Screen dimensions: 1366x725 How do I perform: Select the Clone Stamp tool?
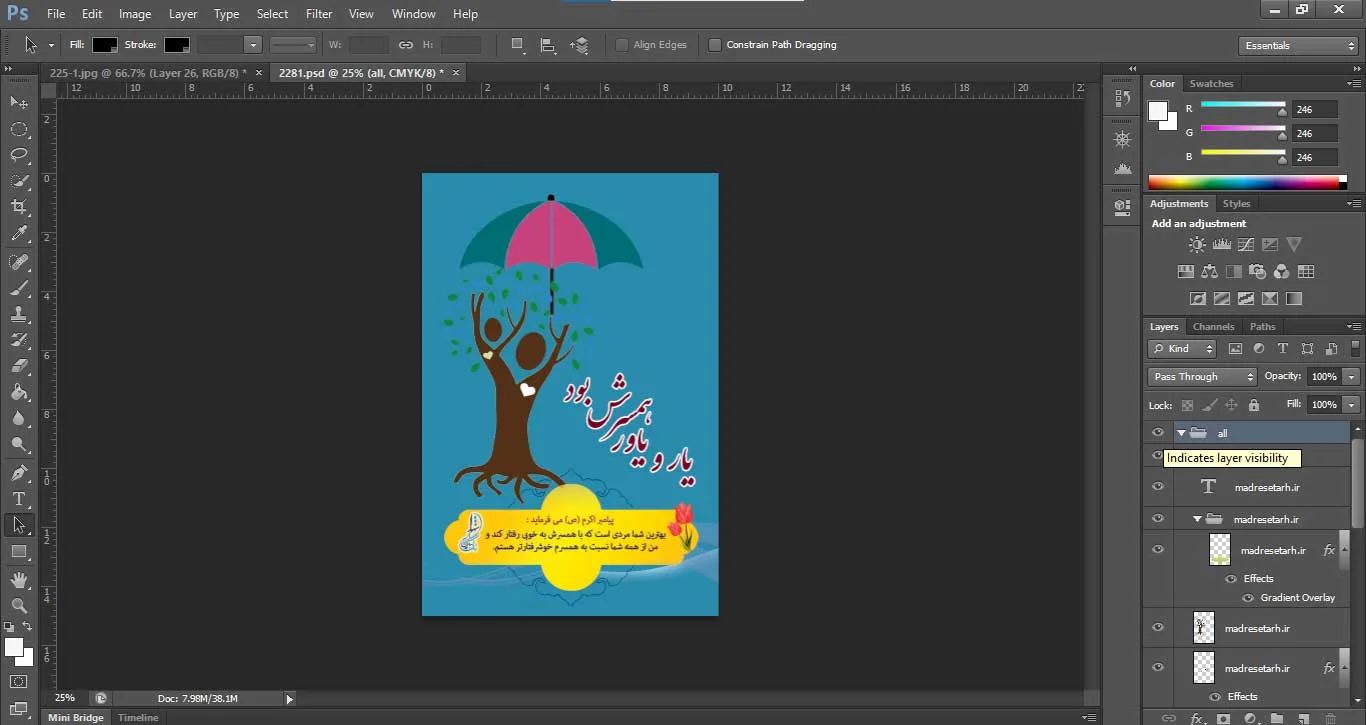click(19, 313)
